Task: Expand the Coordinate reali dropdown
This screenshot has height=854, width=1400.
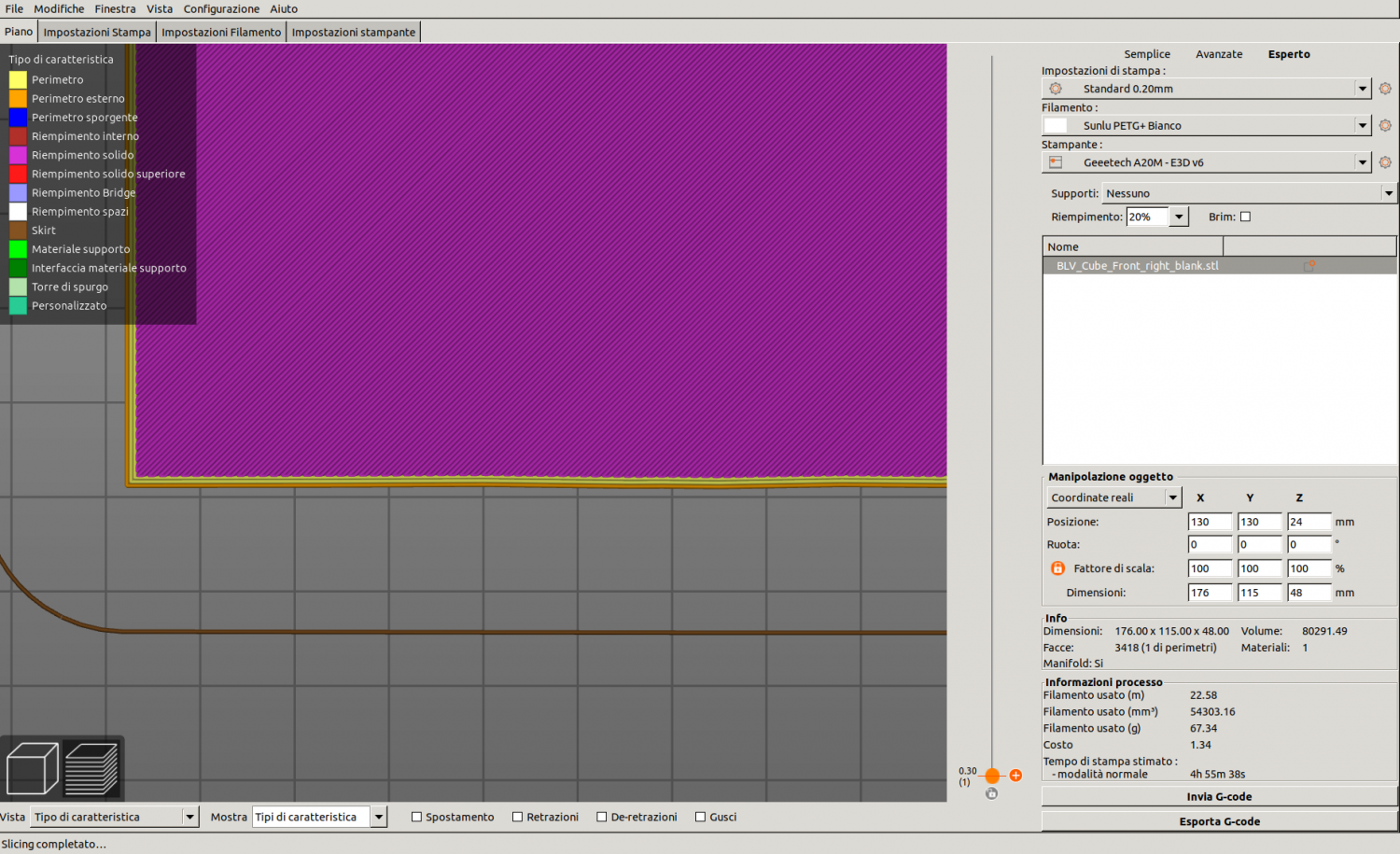Action: pos(1113,497)
